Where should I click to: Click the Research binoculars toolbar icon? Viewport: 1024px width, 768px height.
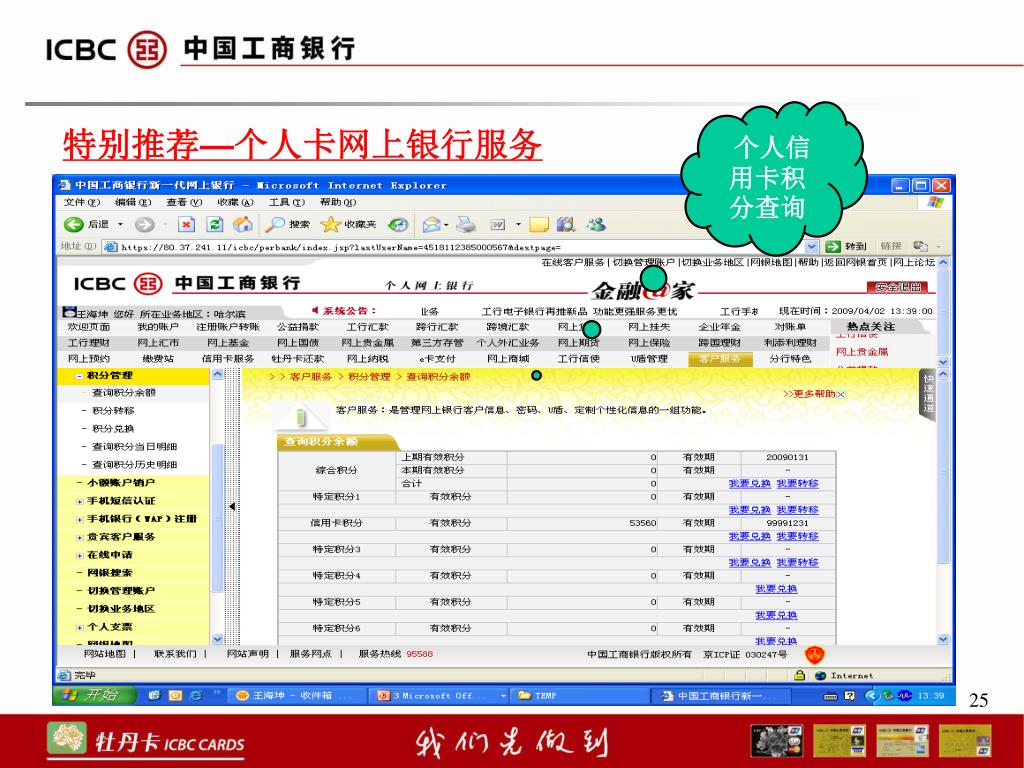click(x=566, y=225)
